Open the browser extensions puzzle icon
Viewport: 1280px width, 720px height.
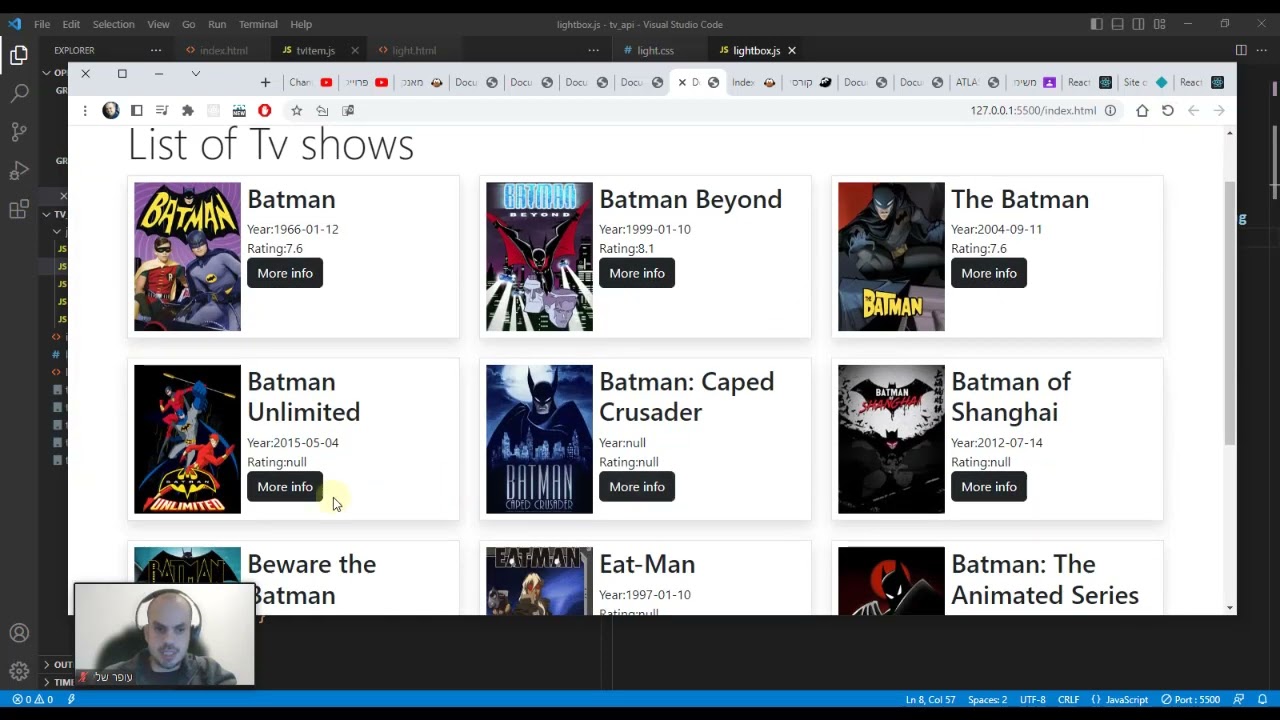(187, 111)
